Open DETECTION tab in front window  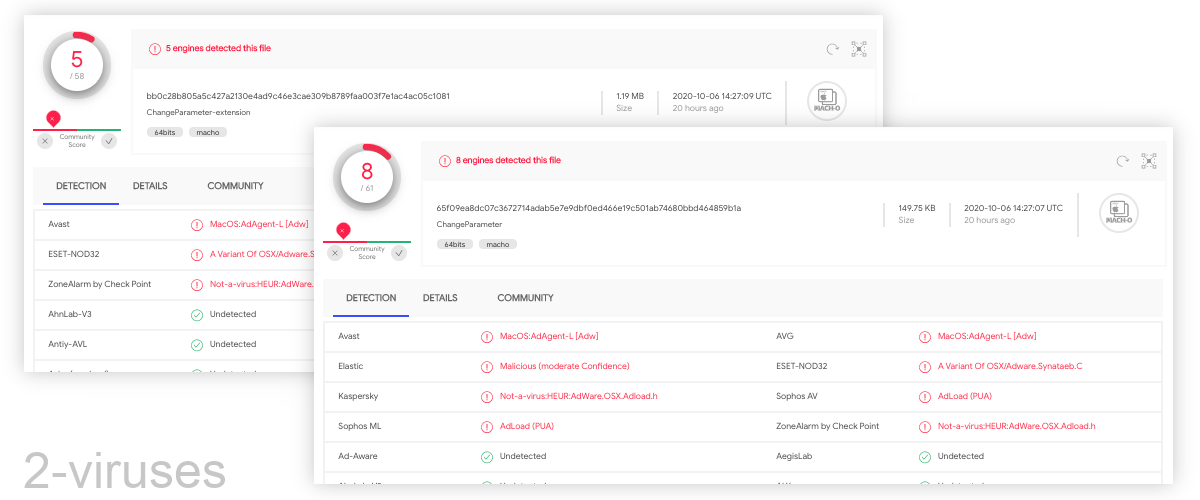(371, 298)
